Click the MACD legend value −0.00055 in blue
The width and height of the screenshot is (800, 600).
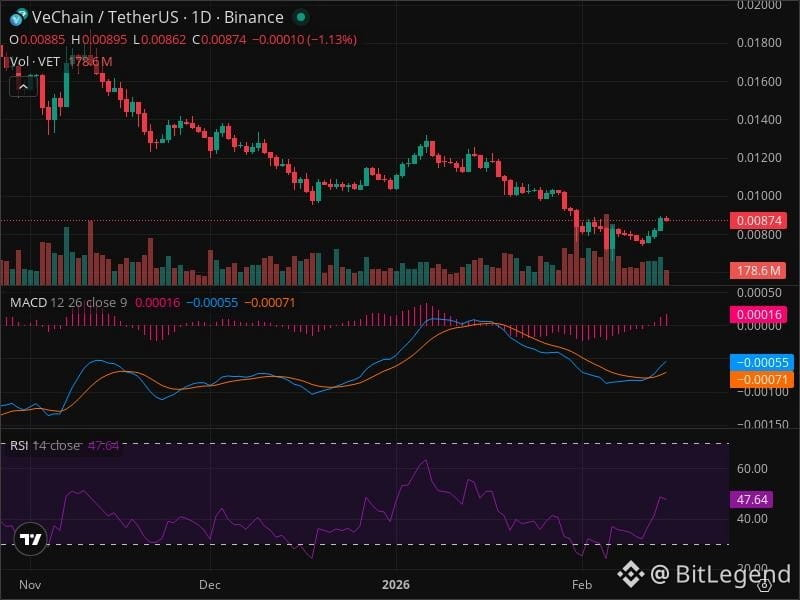pyautogui.click(x=212, y=303)
